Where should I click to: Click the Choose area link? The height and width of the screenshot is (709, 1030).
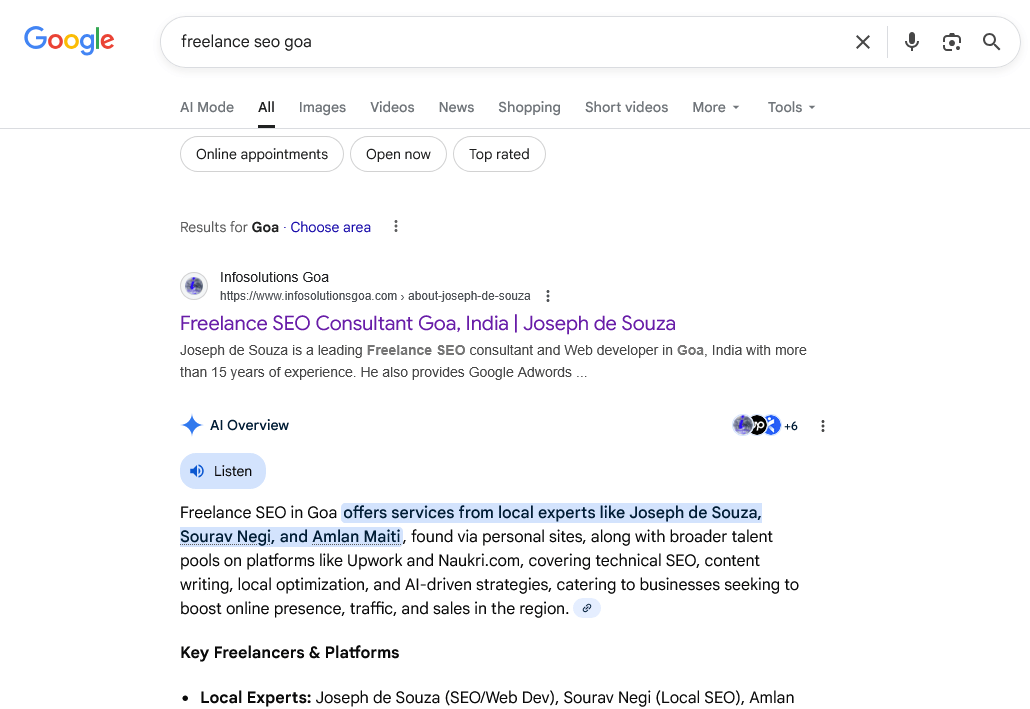(331, 227)
